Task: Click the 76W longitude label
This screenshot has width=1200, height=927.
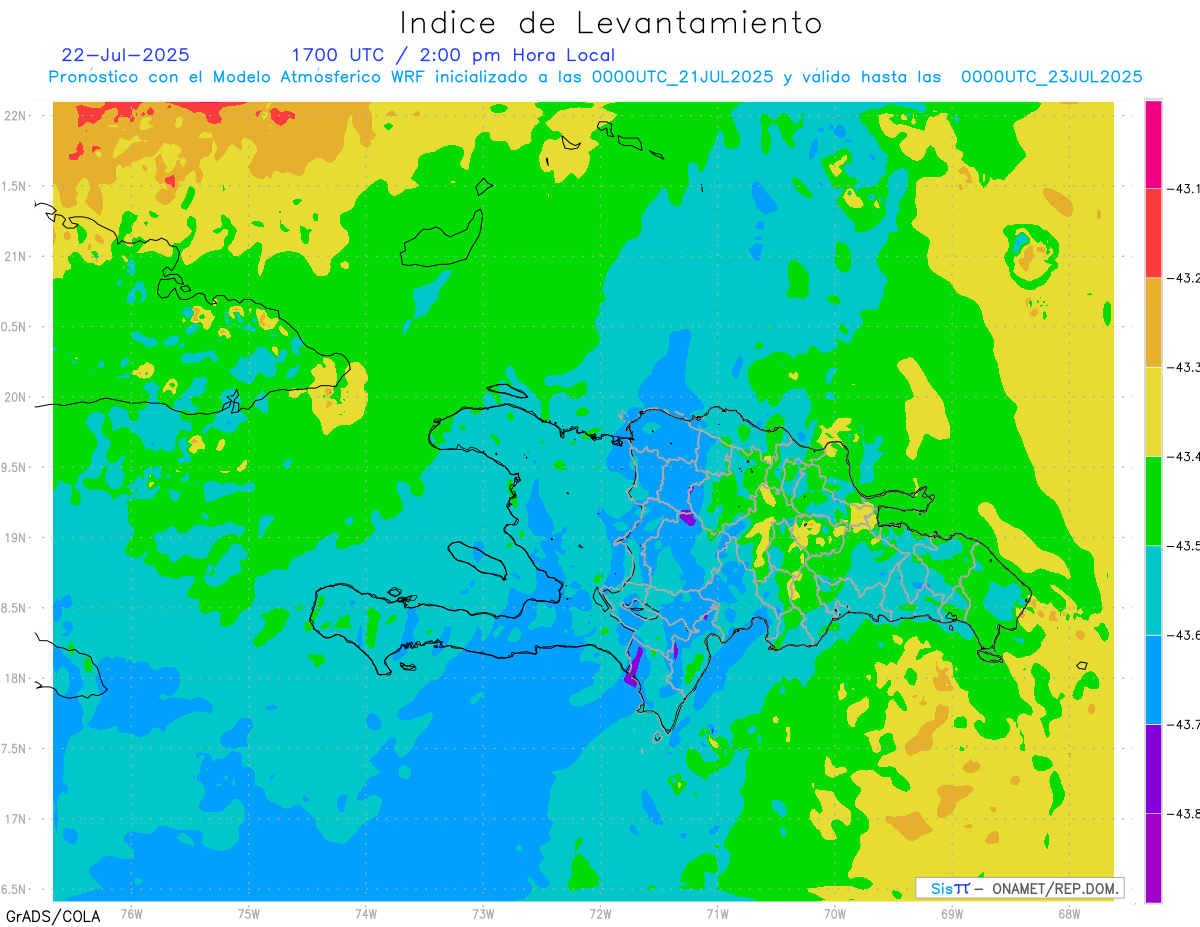Action: tap(131, 914)
